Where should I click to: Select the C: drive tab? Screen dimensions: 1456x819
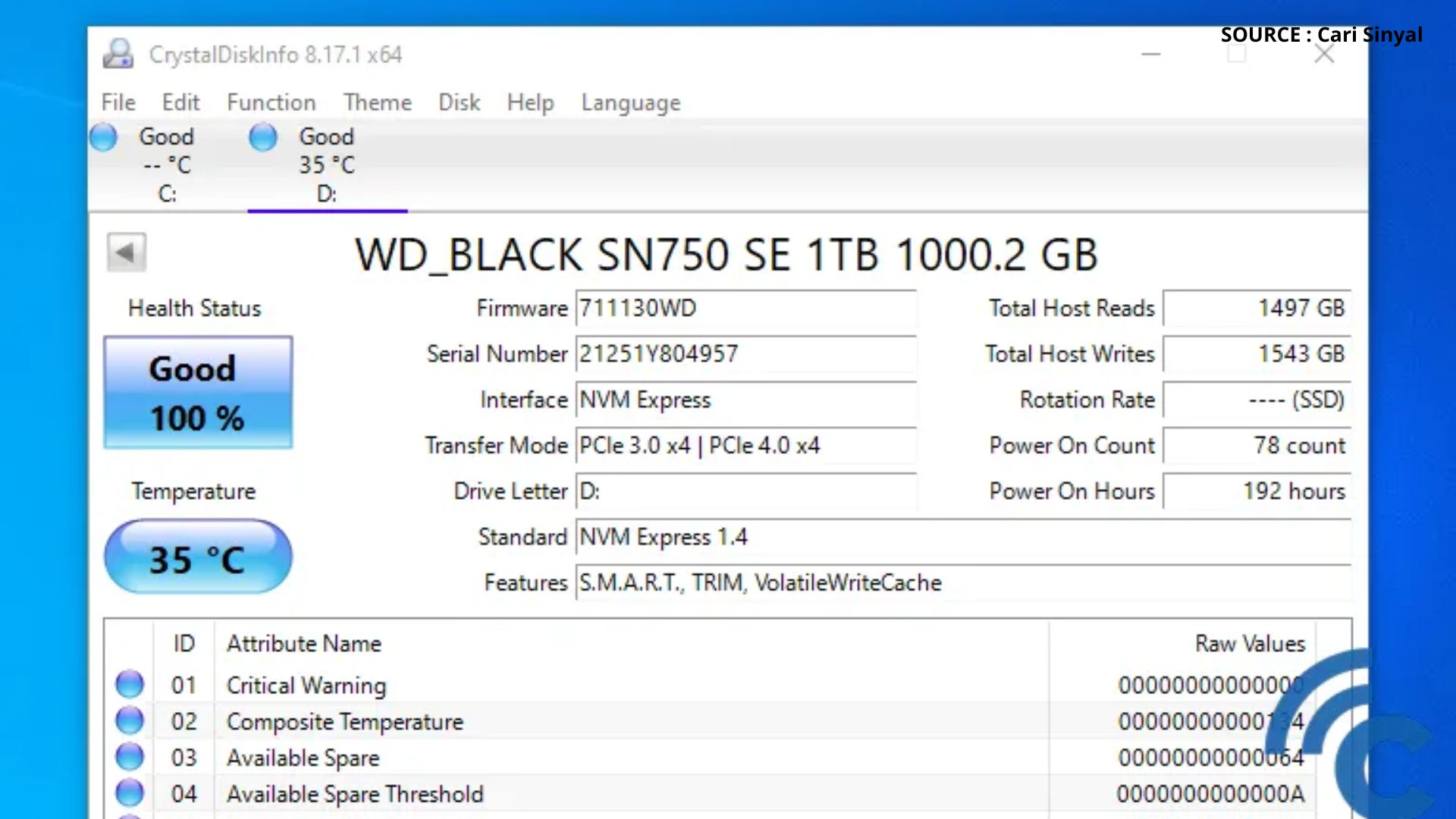coord(168,165)
